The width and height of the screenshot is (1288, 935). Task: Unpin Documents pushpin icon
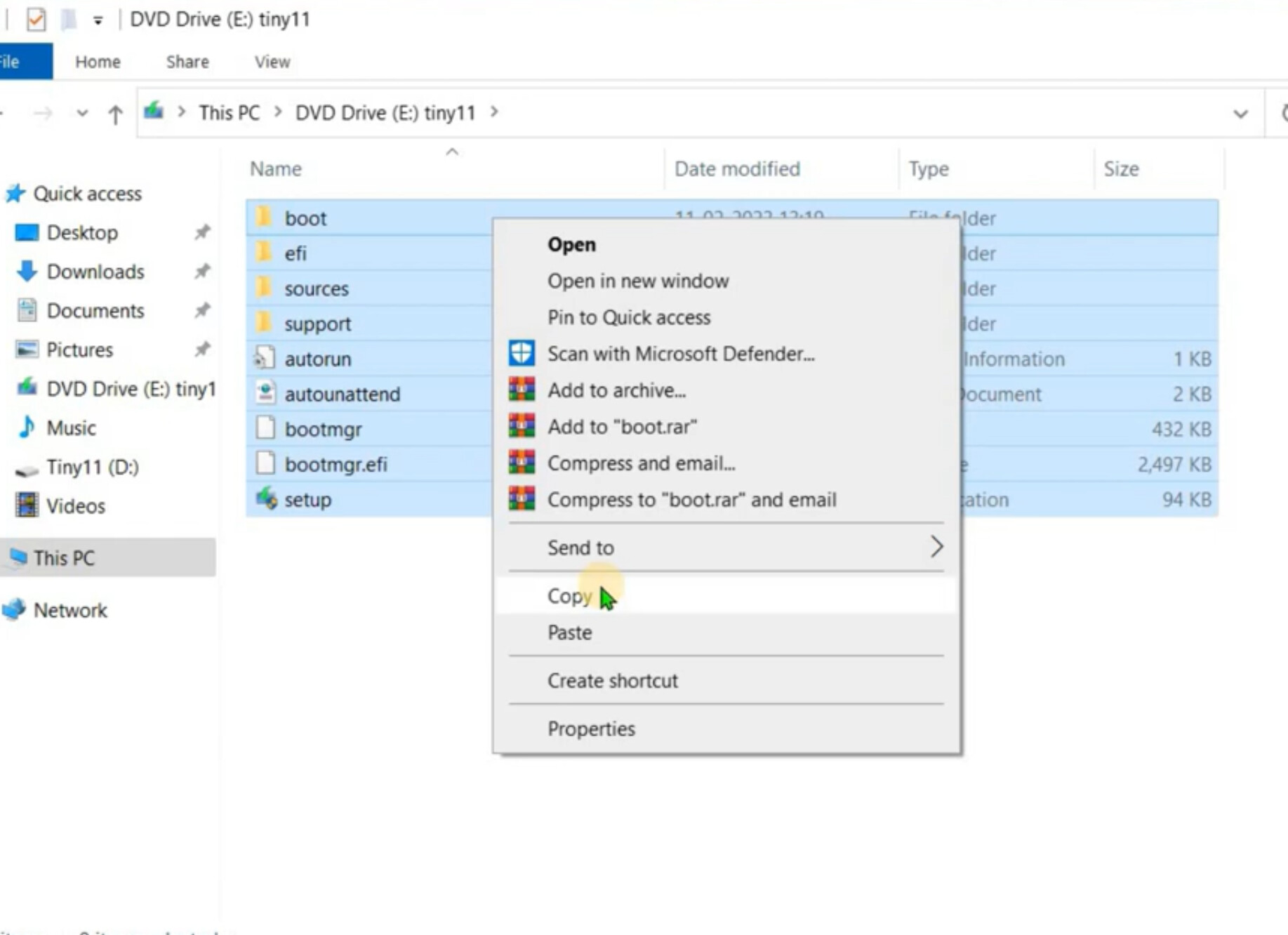[x=202, y=310]
